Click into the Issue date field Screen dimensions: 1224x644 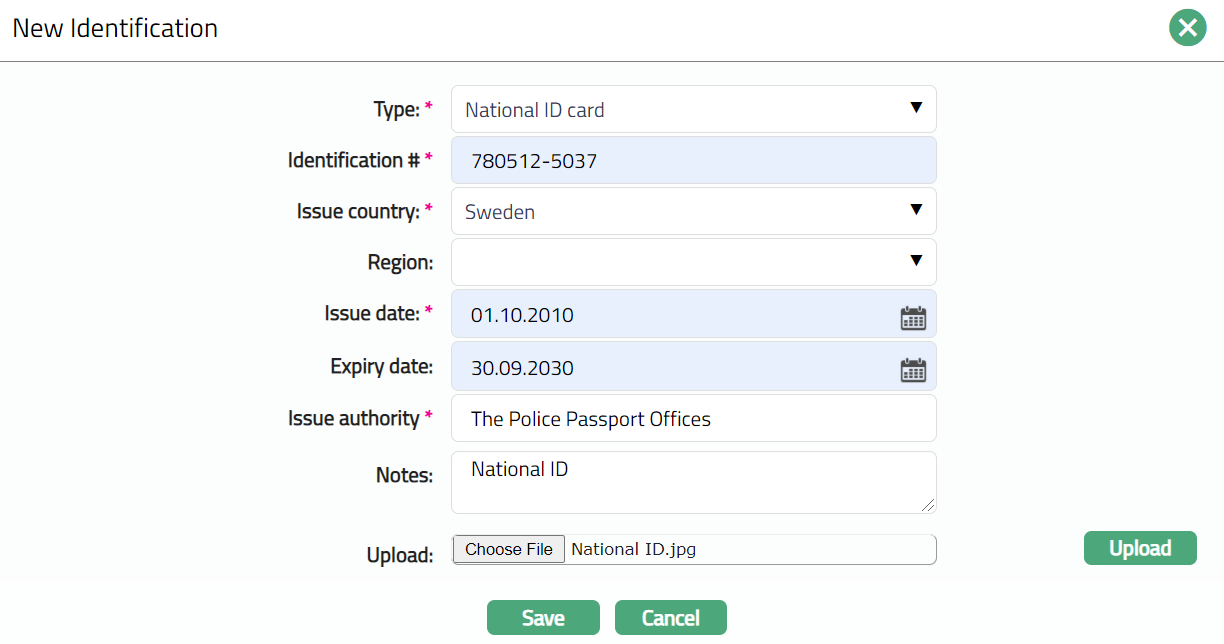[x=670, y=315]
